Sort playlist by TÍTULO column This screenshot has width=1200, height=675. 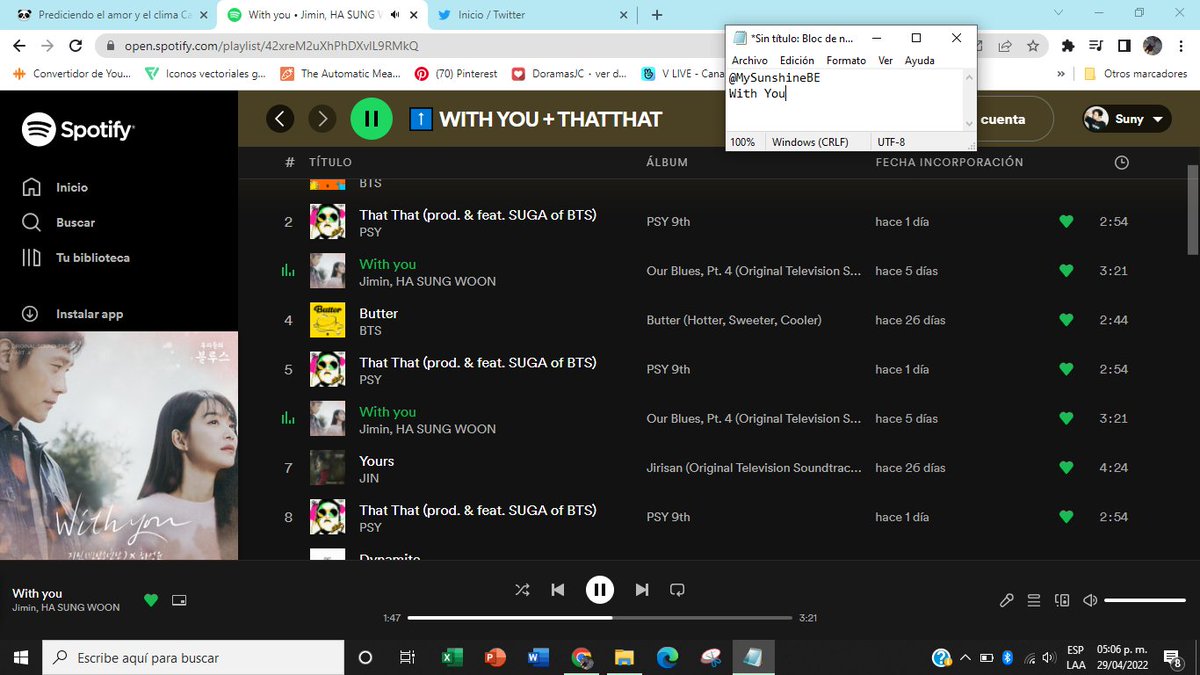pos(330,162)
